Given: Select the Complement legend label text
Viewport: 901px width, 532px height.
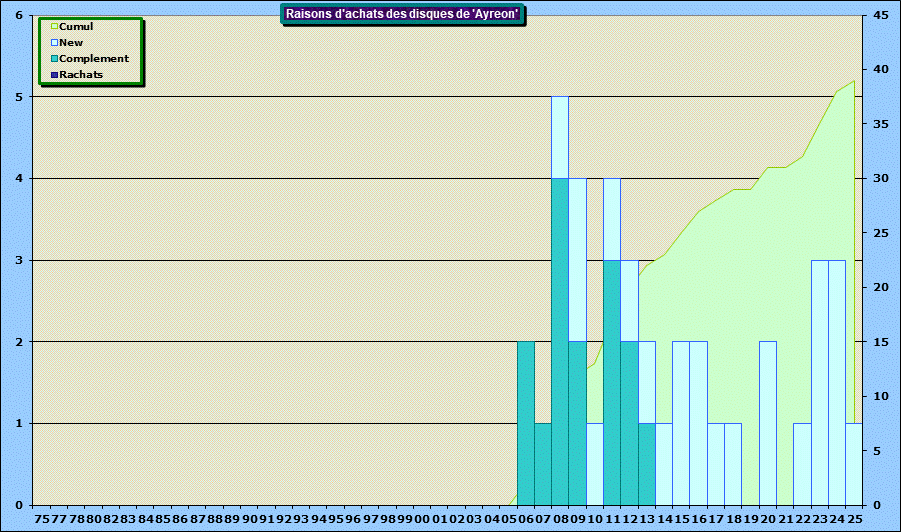Looking at the screenshot, I should pyautogui.click(x=94, y=59).
